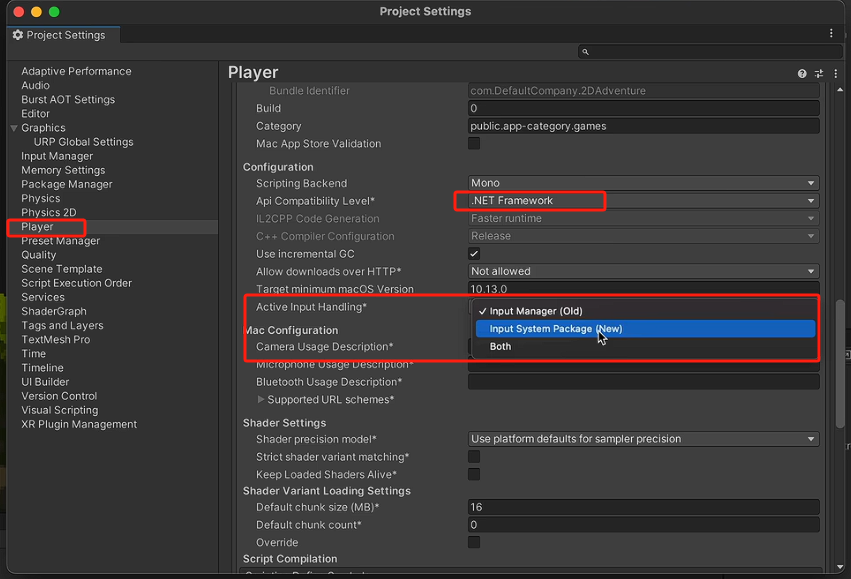The width and height of the screenshot is (851, 579).
Task: Select XR Plugin Management category
Action: (x=79, y=424)
